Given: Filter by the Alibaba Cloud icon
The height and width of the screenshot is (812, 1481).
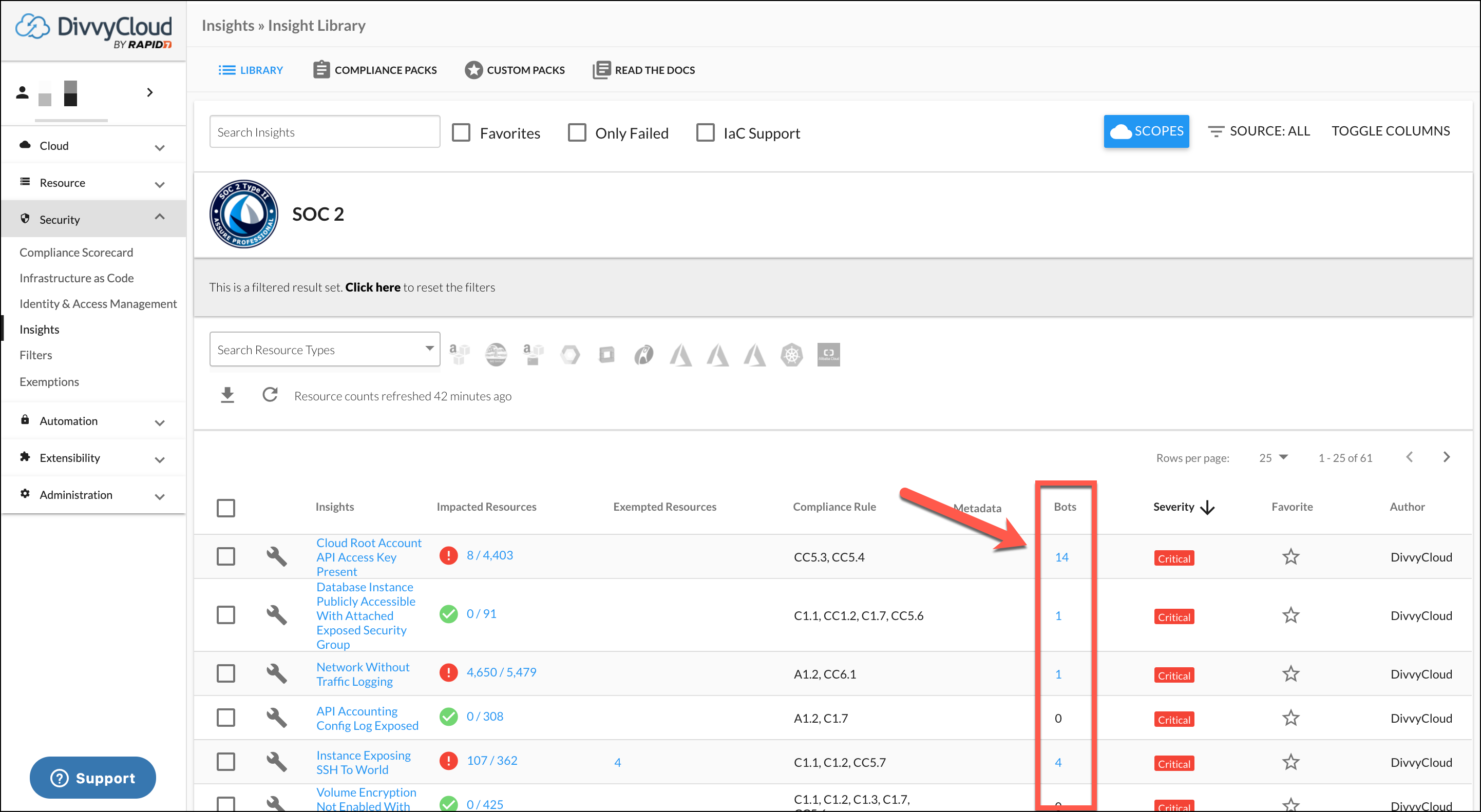Looking at the screenshot, I should pyautogui.click(x=828, y=354).
